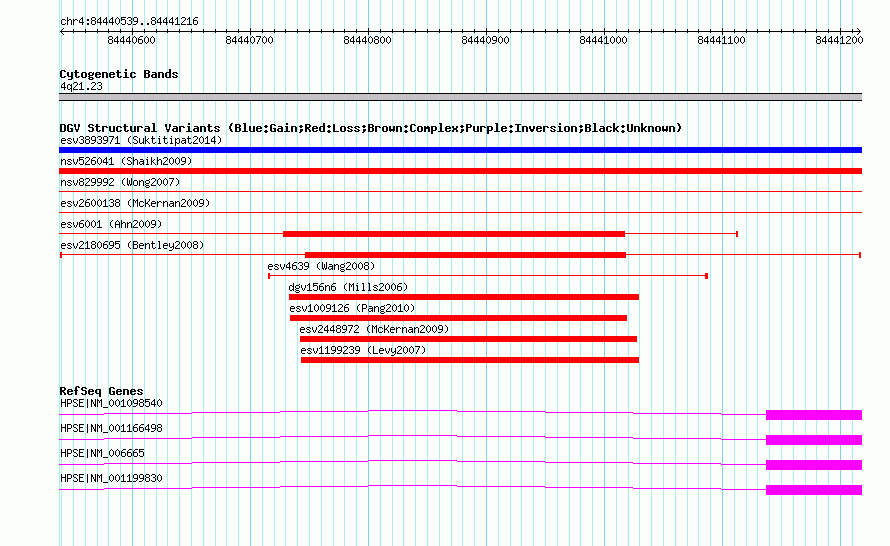Open variant esv2600138 (McKernan2009) label
The image size is (890, 546).
coord(135,203)
